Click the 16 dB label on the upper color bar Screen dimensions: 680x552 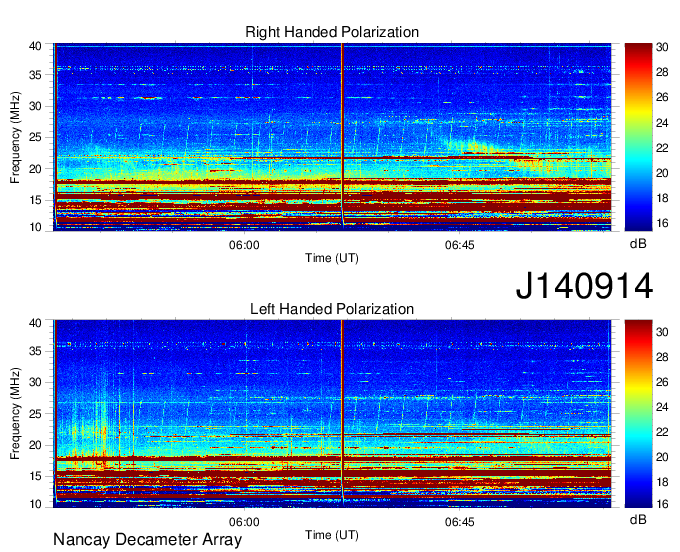click(662, 223)
